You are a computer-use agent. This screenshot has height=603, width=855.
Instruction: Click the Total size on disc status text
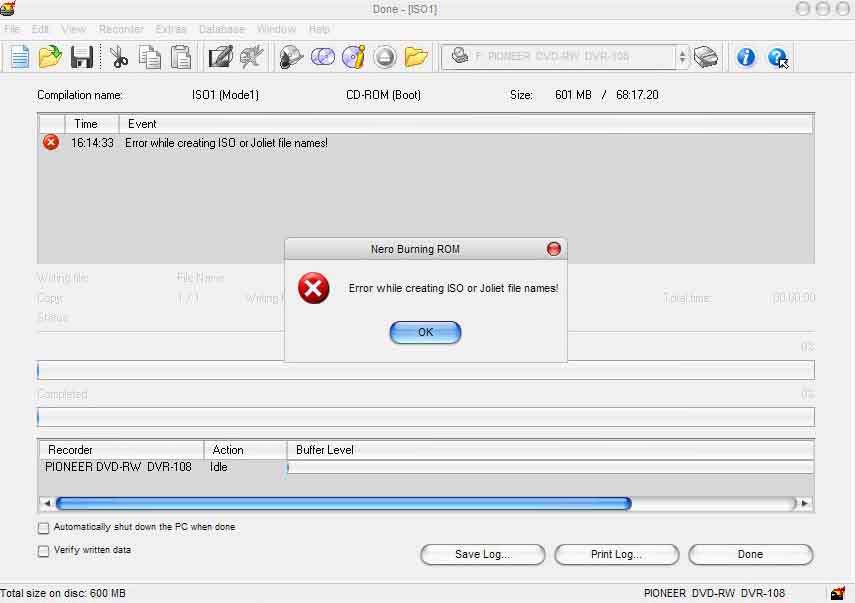coord(63,593)
